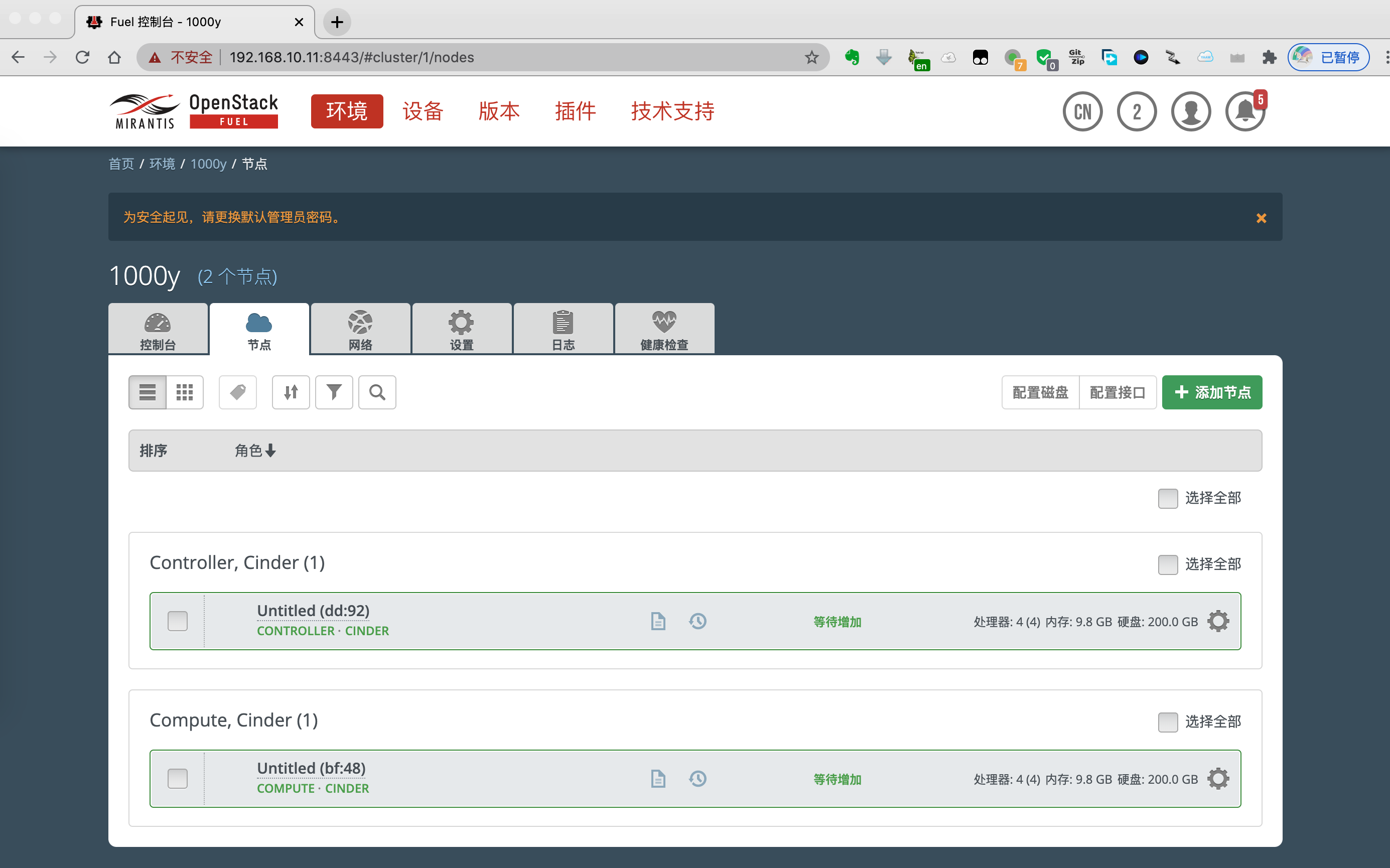
Task: Dismiss the default password warning
Action: [1261, 218]
